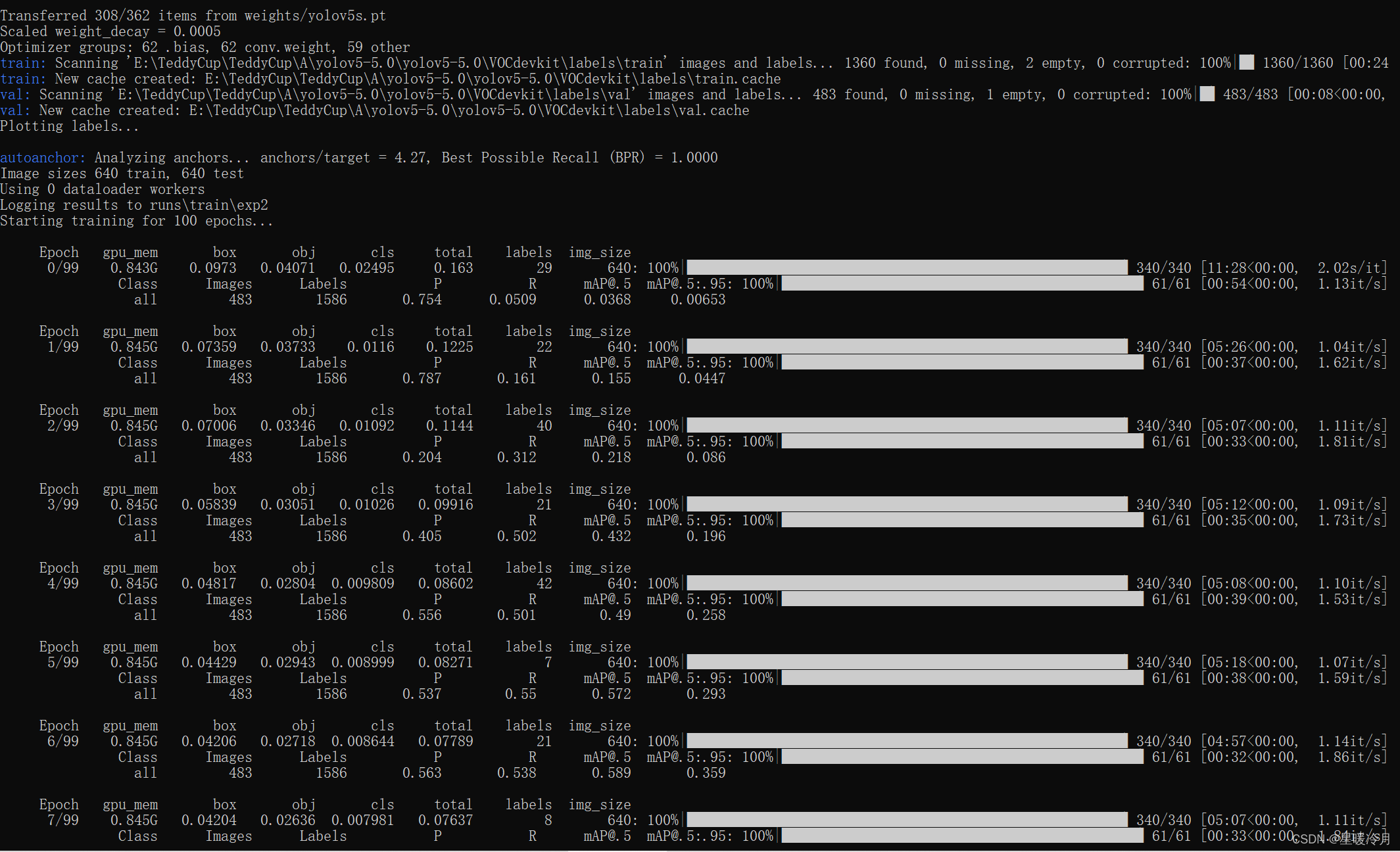Click the 'Scaled weight_decay = 0.0005' line
Viewport: 1400px width, 852px height.
click(110, 32)
